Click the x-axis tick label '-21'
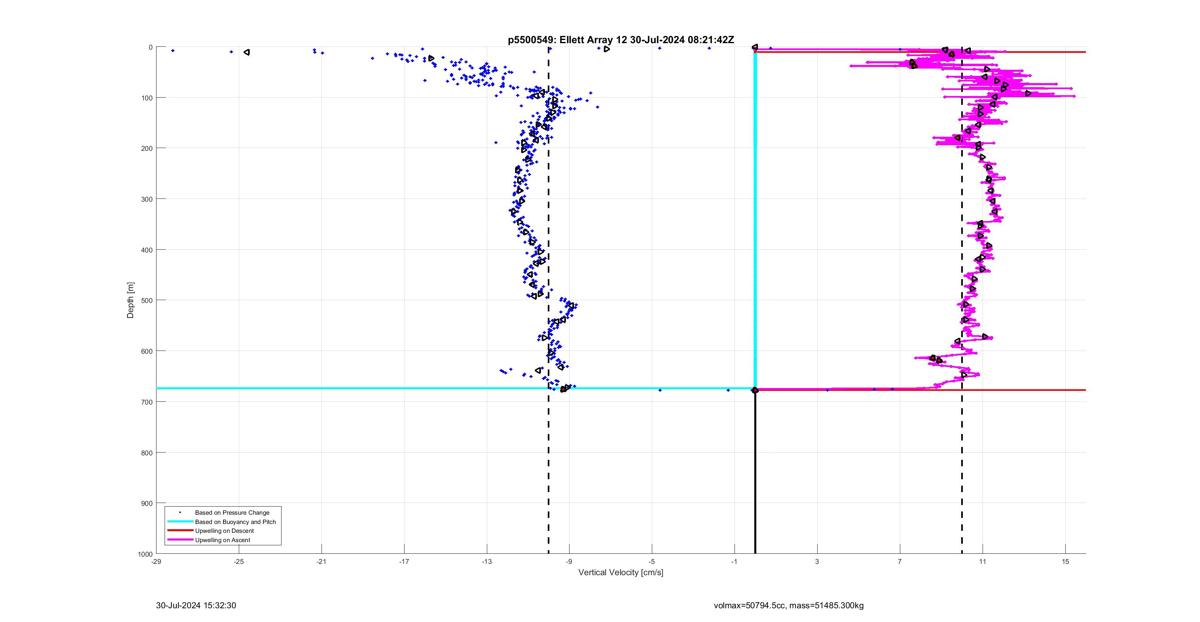The image size is (1200, 622). (321, 562)
